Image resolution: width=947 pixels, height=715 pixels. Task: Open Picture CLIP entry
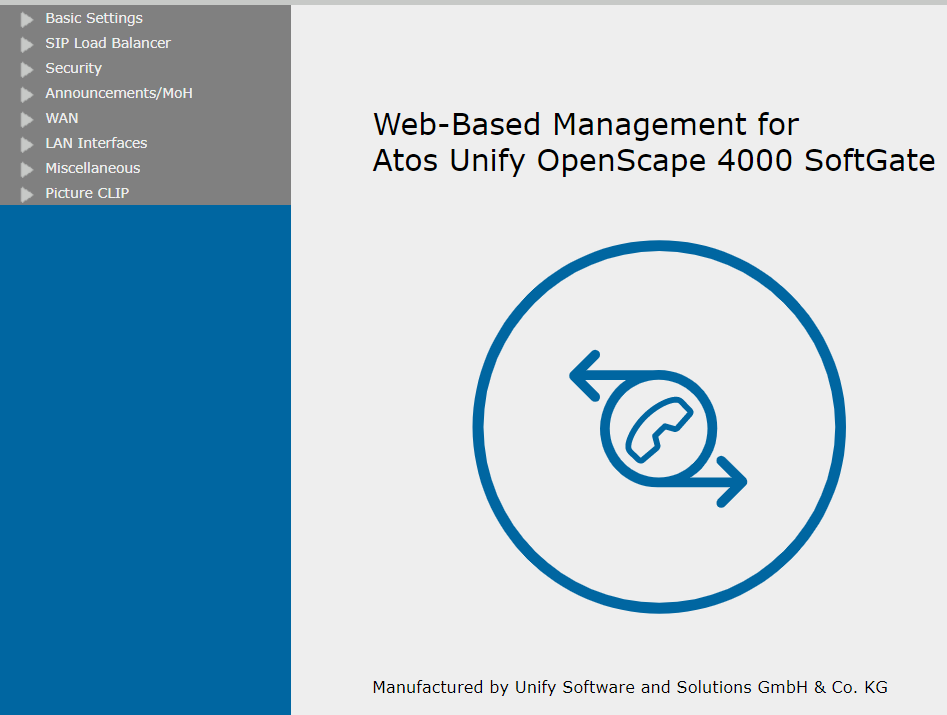tap(87, 193)
